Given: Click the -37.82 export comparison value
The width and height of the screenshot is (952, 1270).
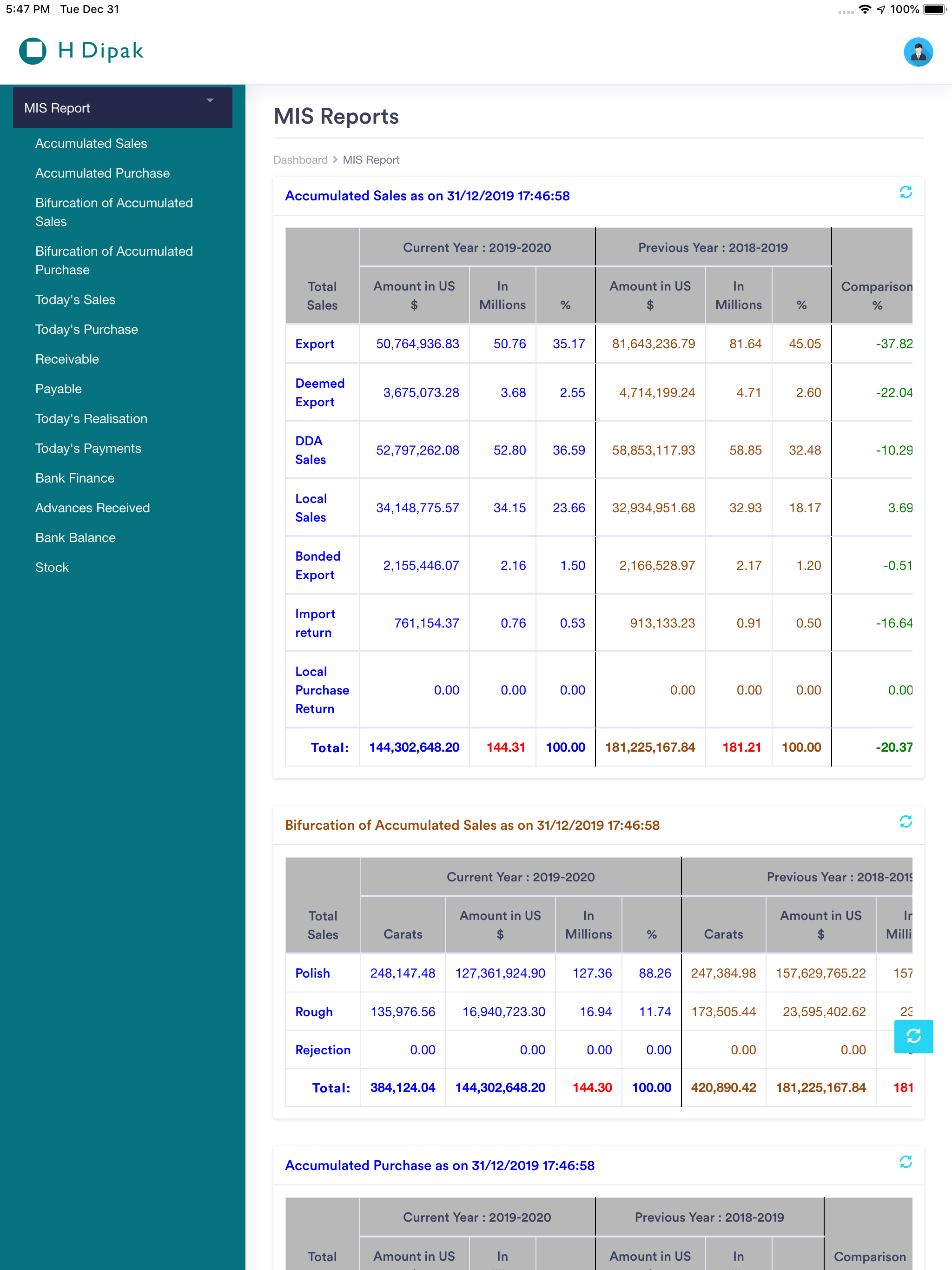Looking at the screenshot, I should click(894, 344).
